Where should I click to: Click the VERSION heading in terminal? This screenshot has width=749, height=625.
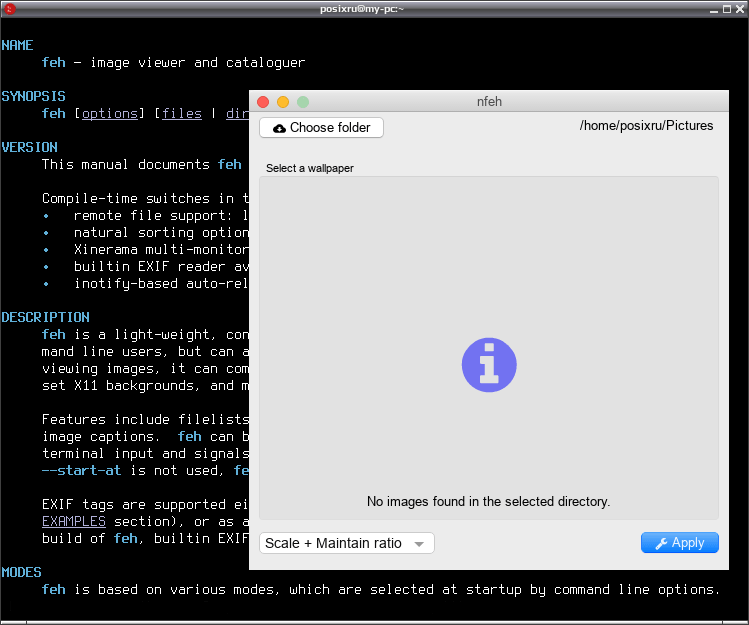pos(30,148)
